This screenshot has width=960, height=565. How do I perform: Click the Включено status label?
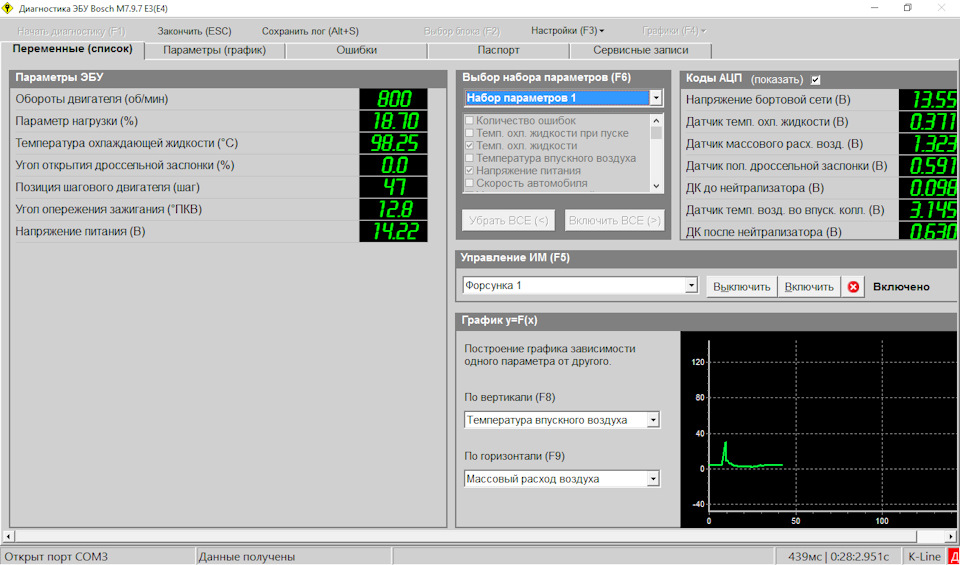point(901,286)
